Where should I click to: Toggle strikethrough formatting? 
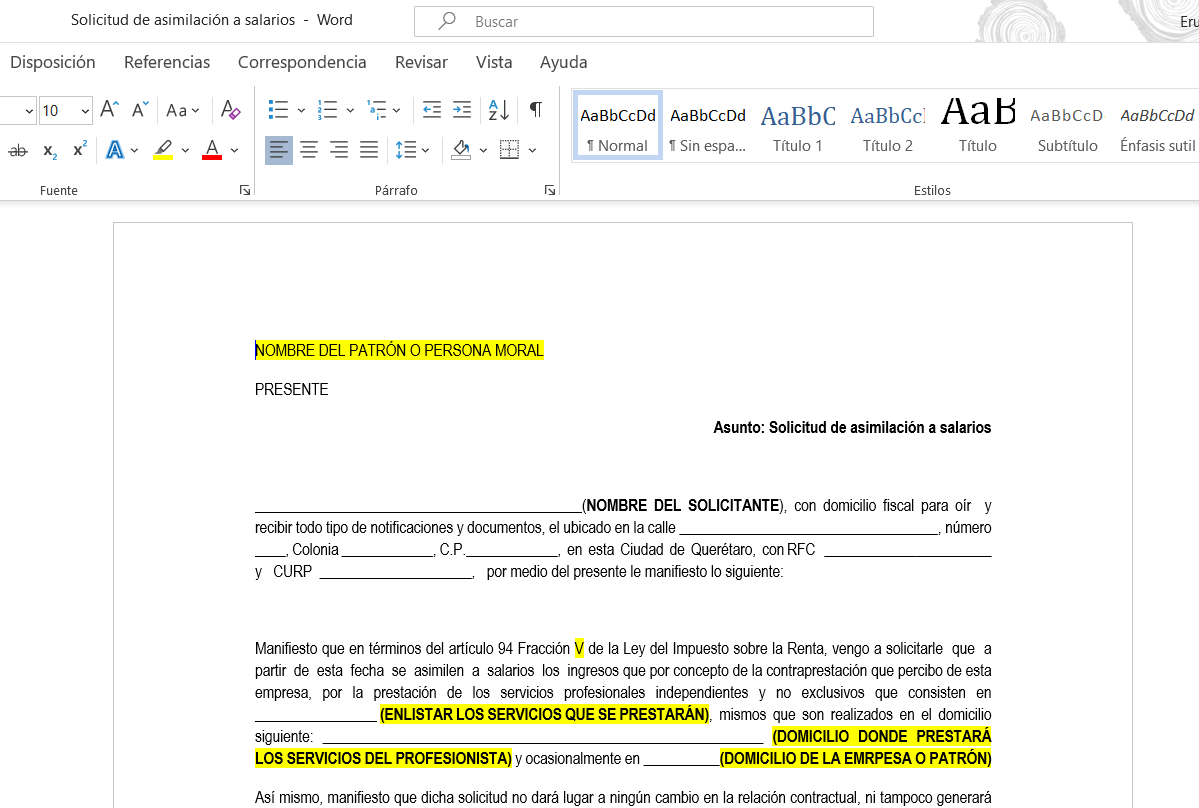(x=18, y=151)
